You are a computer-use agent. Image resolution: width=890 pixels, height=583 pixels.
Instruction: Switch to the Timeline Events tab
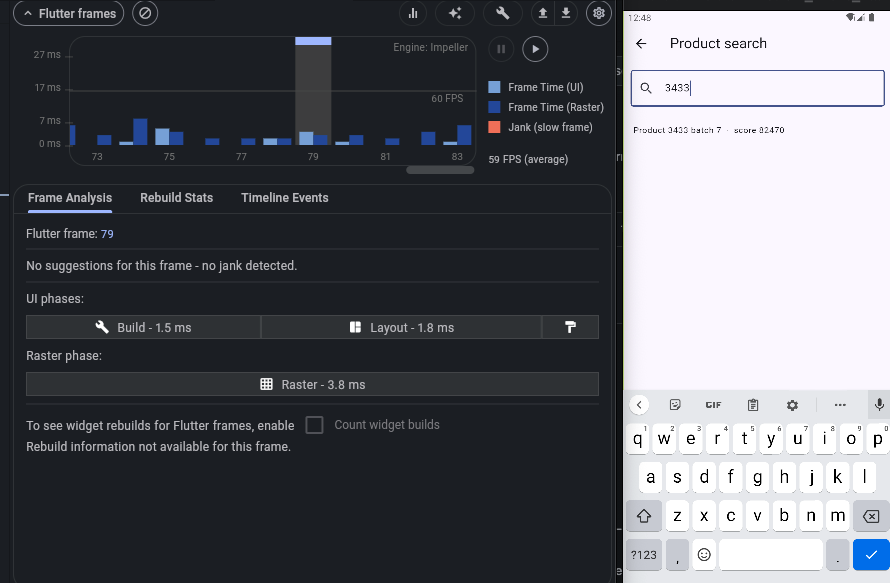pyautogui.click(x=285, y=198)
